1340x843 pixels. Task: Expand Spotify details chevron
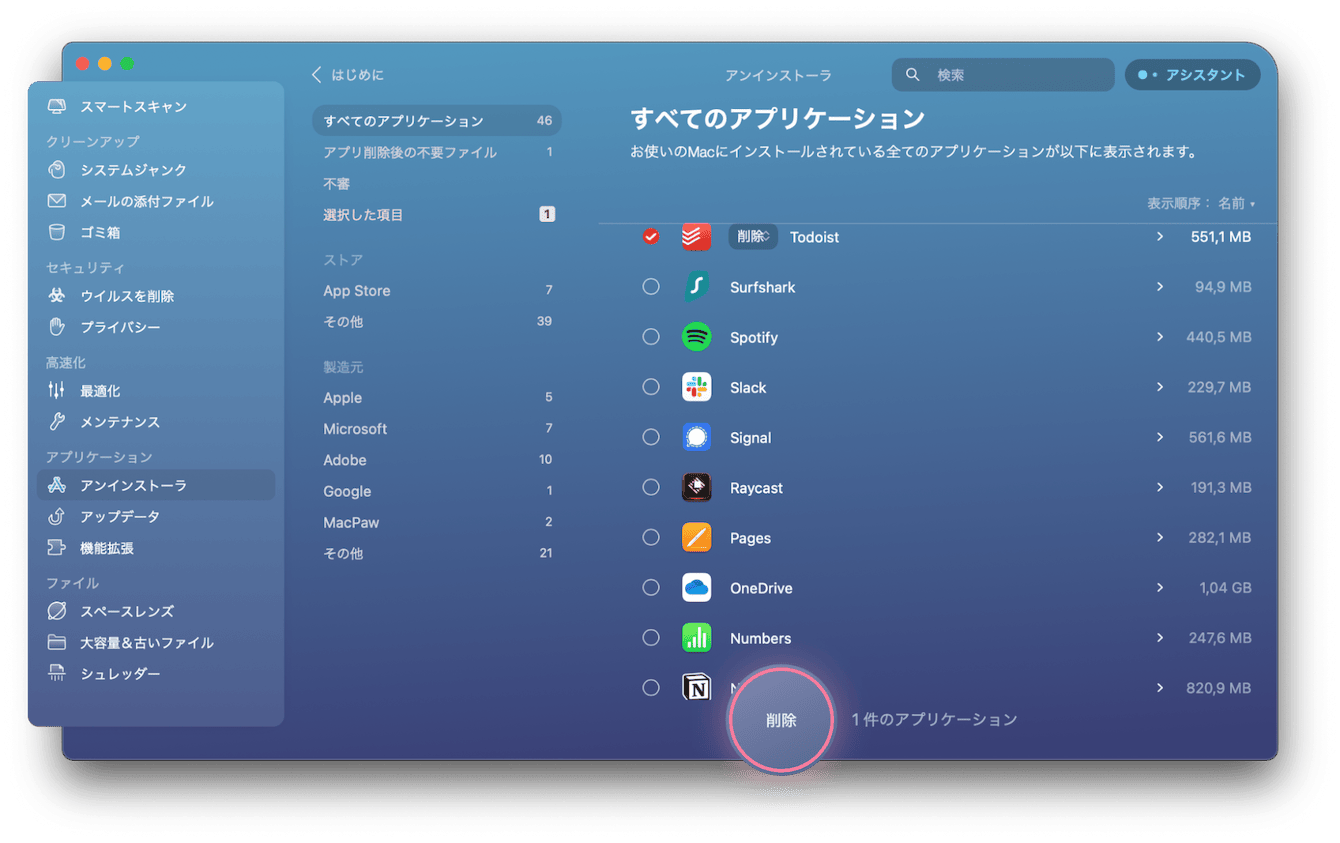[x=1160, y=337]
